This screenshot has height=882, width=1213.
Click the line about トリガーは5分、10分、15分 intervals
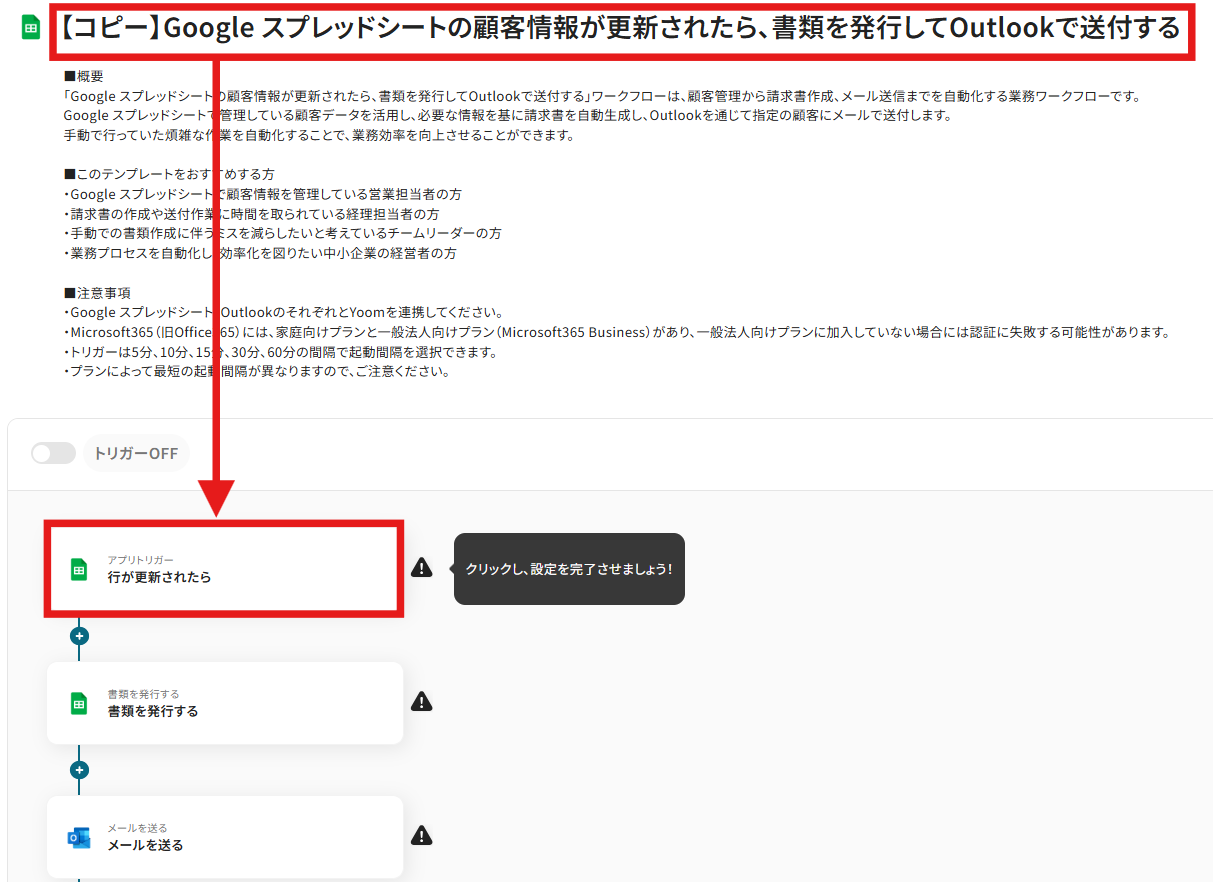(x=280, y=352)
